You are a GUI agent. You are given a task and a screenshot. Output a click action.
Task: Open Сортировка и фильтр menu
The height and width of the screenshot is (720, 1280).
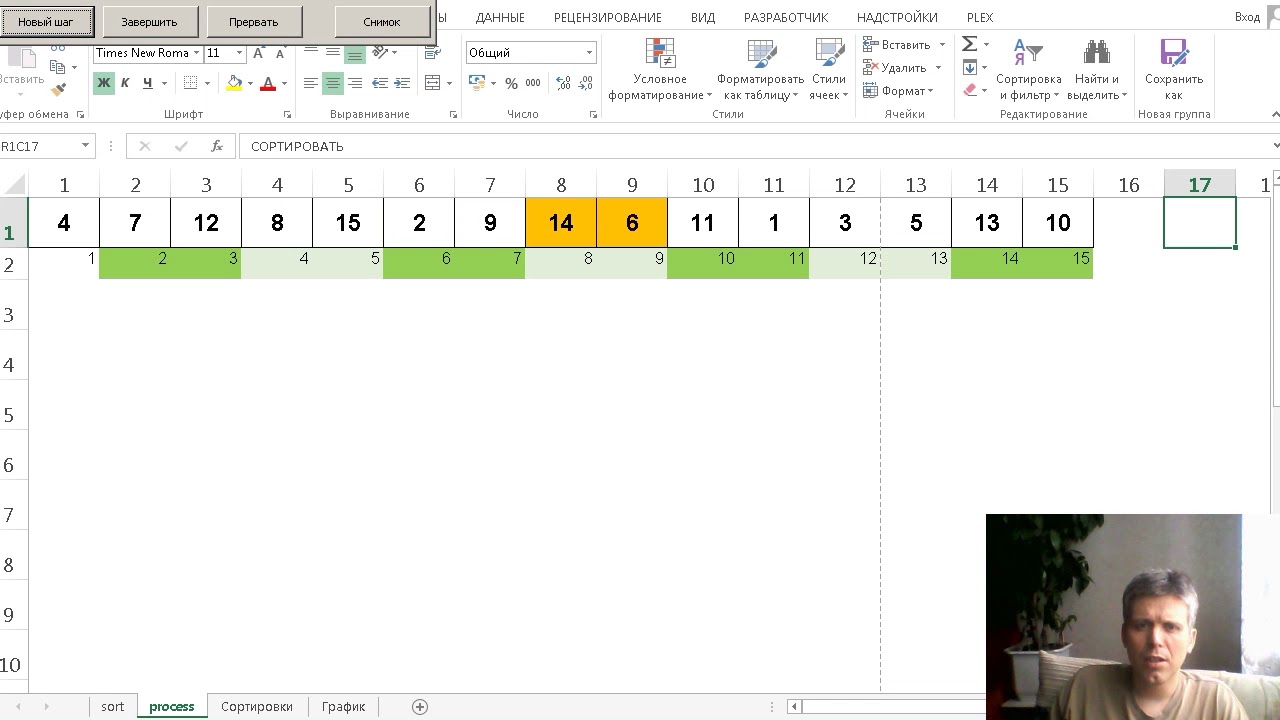point(1029,70)
